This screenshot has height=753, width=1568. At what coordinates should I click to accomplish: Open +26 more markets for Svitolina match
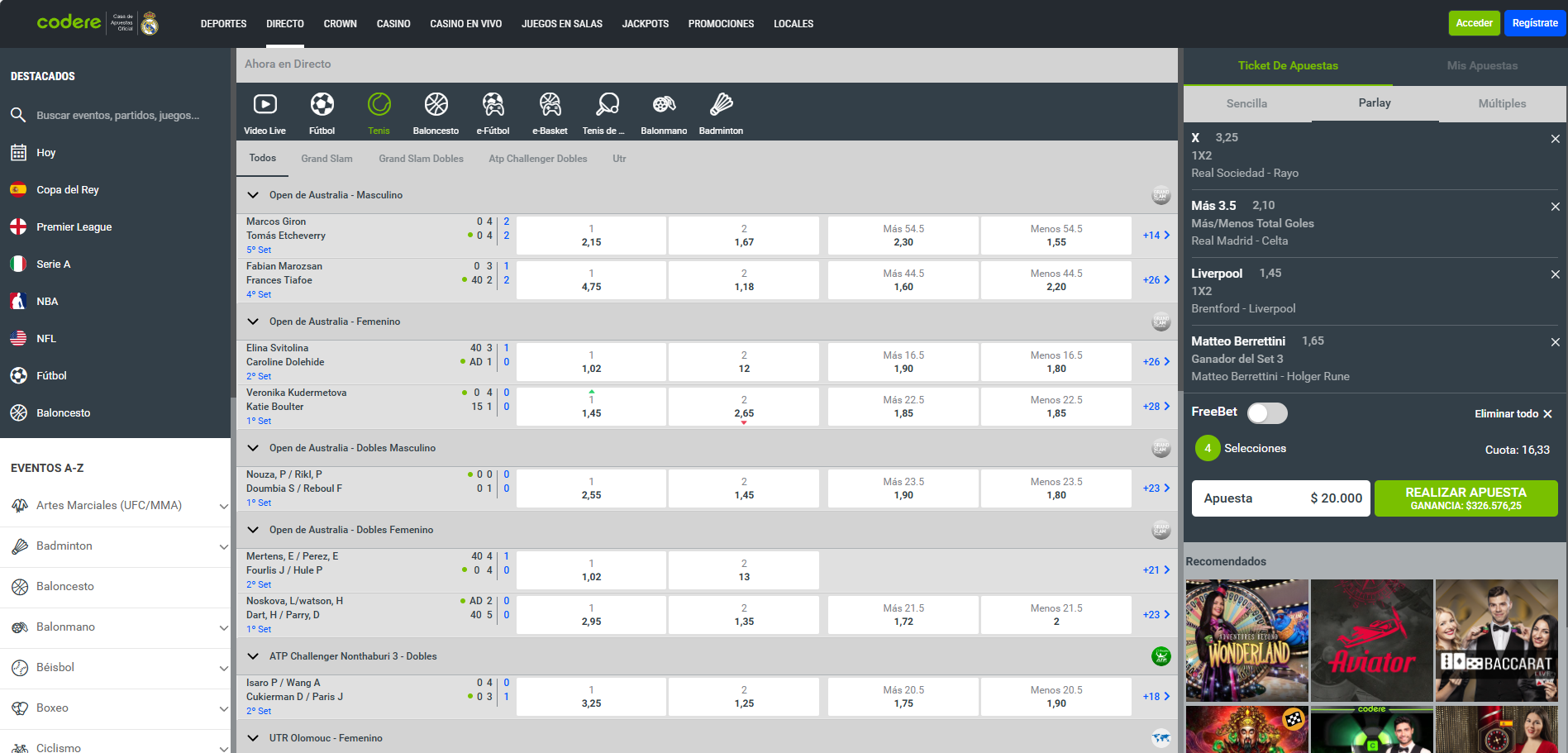coord(1156,362)
